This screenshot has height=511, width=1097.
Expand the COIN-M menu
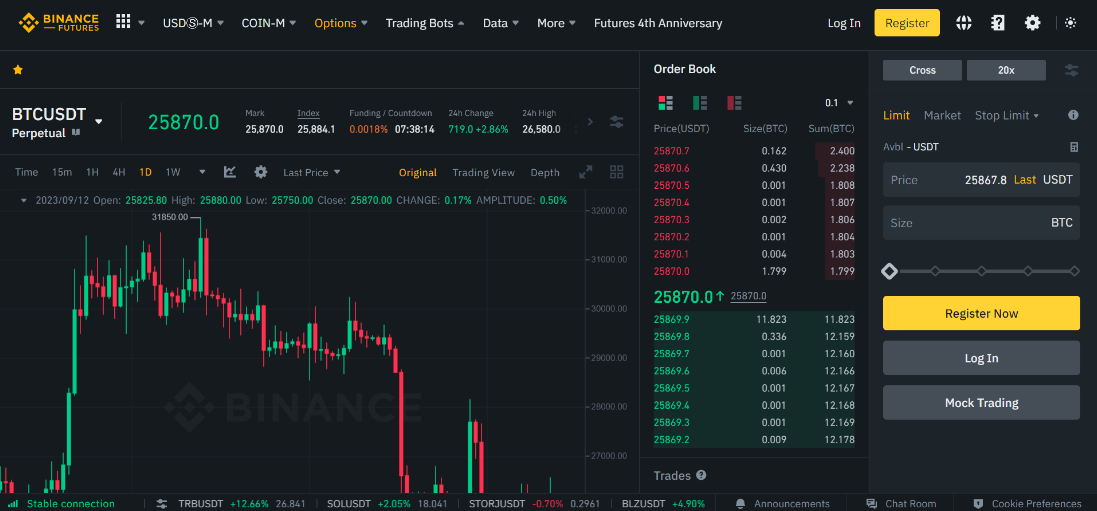coord(269,23)
